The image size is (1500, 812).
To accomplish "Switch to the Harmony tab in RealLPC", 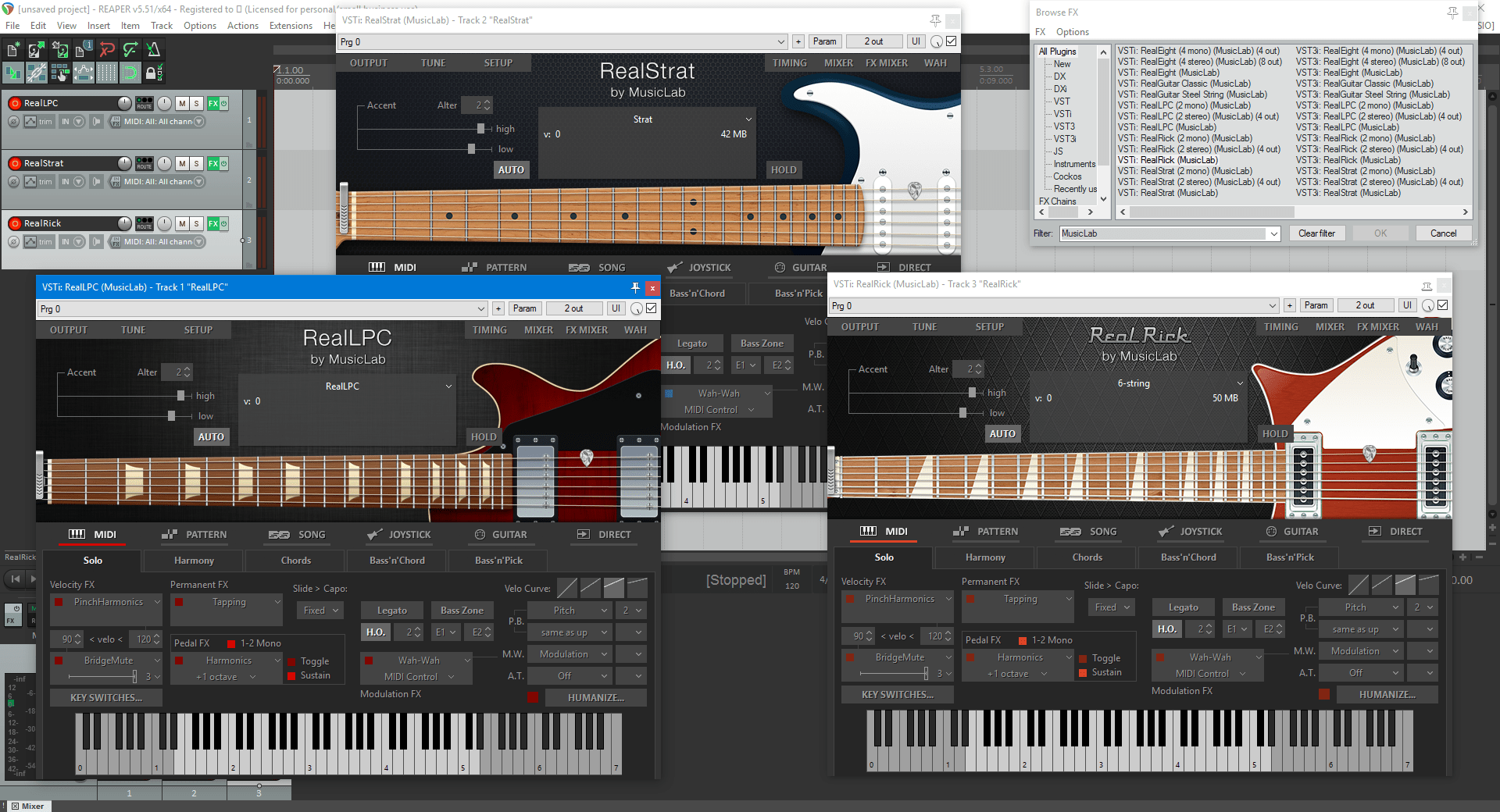I will point(194,561).
